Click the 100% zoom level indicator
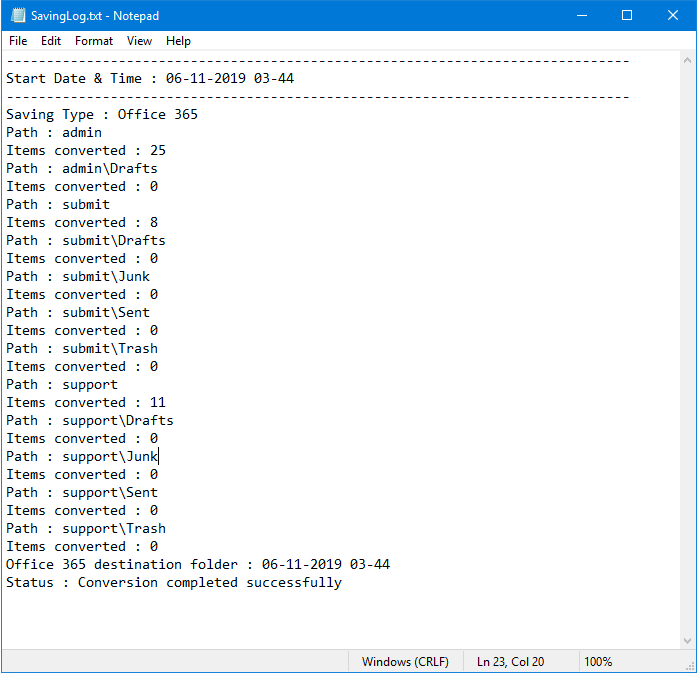Image resolution: width=698 pixels, height=673 pixels. pos(598,662)
